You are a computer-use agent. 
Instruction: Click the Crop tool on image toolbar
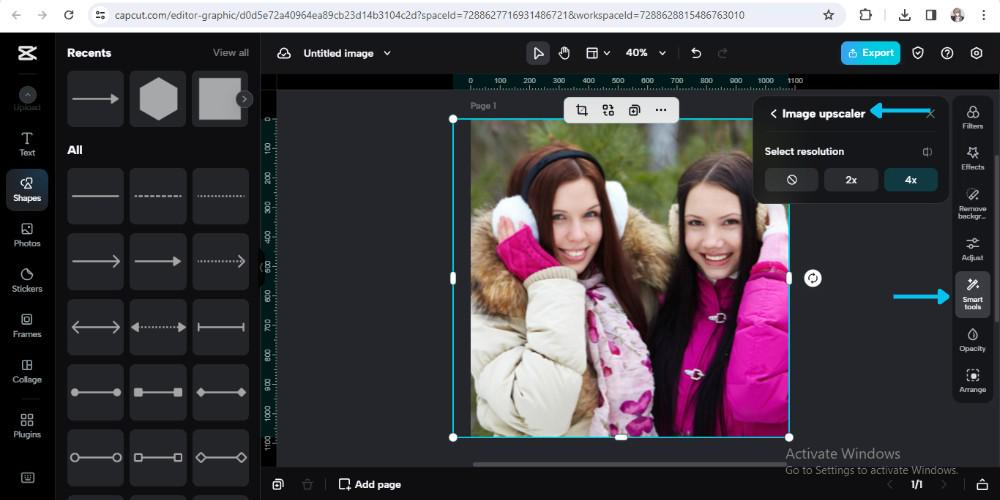click(582, 110)
